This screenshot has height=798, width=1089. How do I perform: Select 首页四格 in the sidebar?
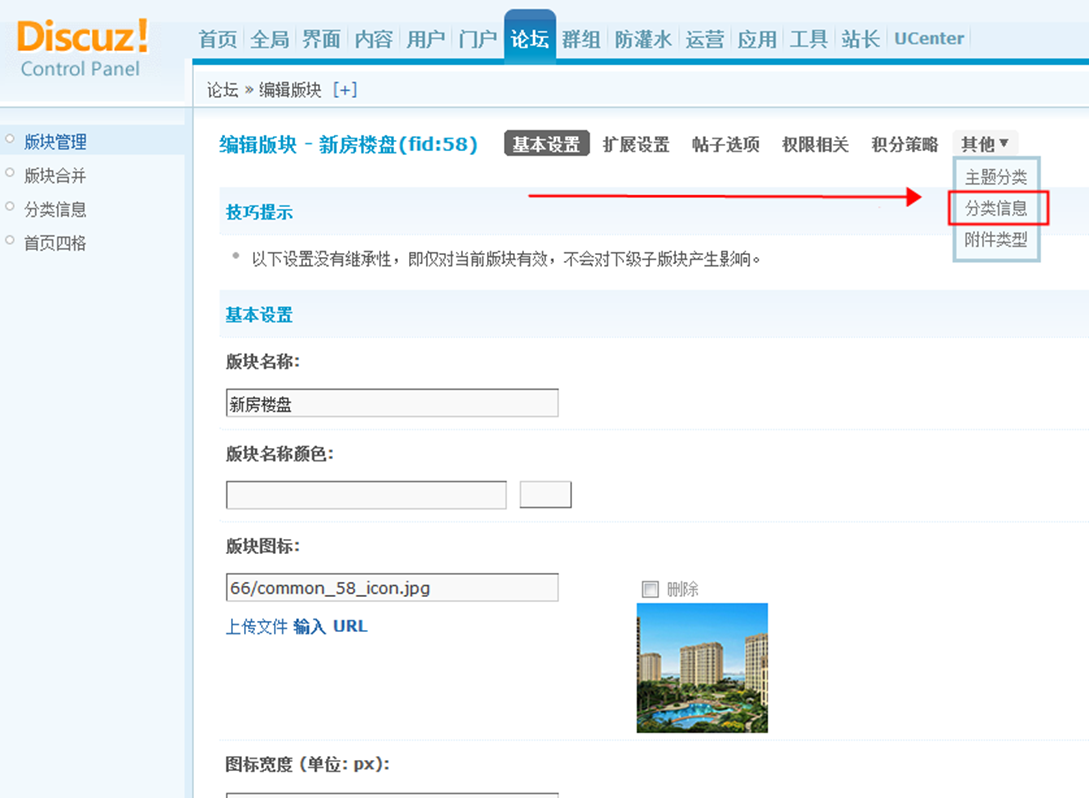tap(56, 243)
